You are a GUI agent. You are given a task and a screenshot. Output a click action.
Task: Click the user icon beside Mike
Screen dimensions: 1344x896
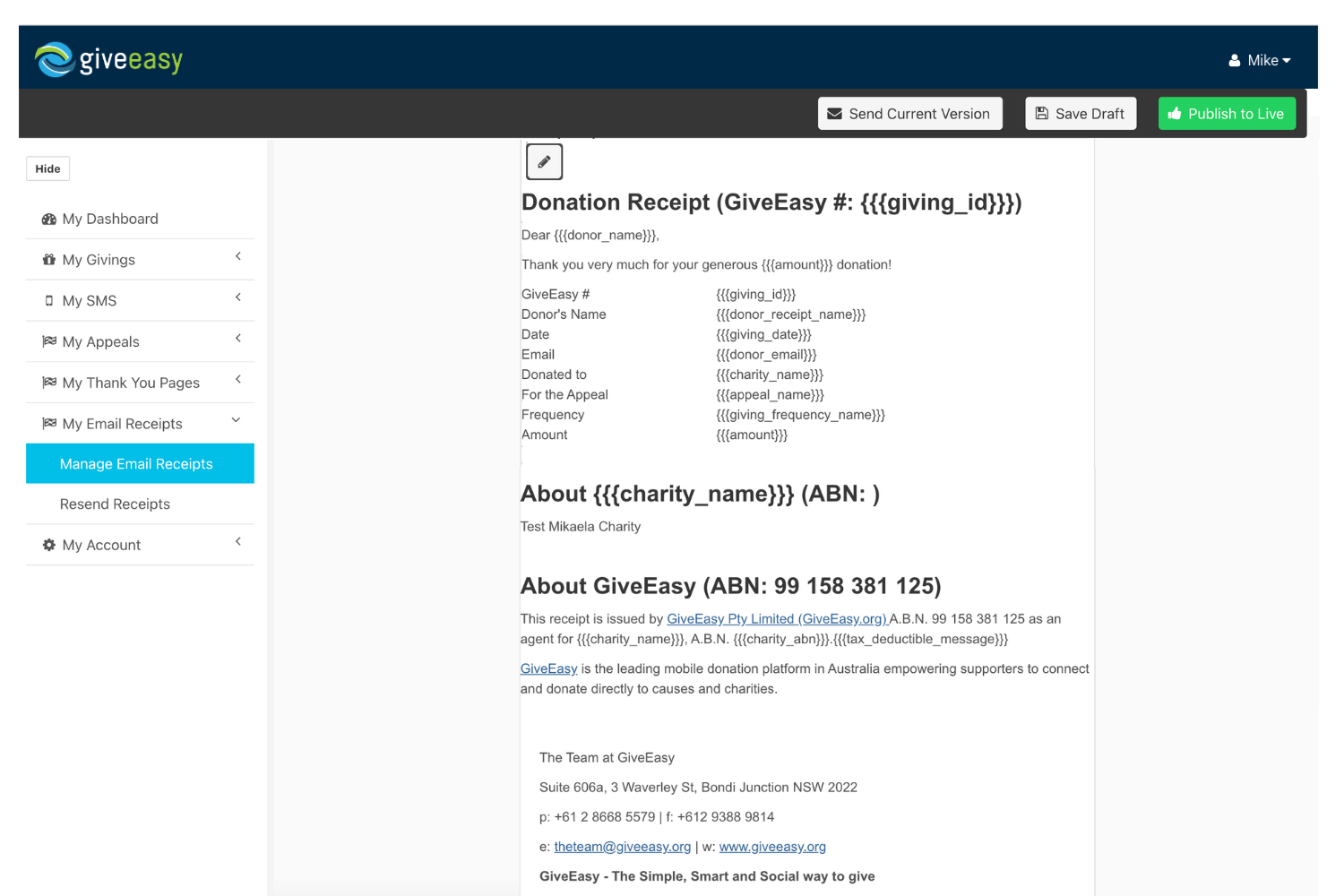coord(1233,60)
